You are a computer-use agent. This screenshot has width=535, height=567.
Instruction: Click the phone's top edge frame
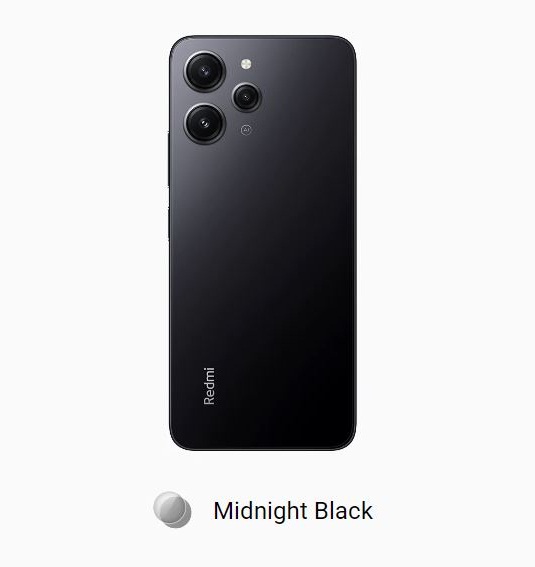tap(263, 37)
